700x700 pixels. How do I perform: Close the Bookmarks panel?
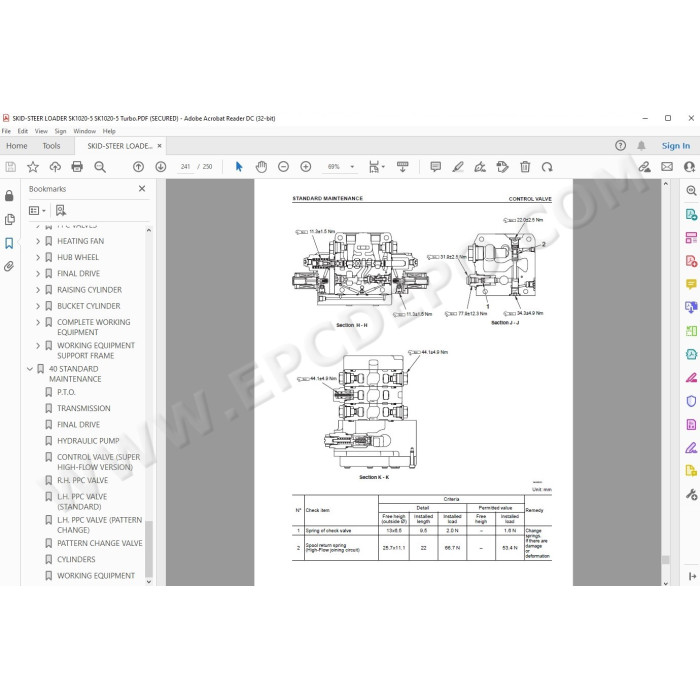click(x=142, y=189)
